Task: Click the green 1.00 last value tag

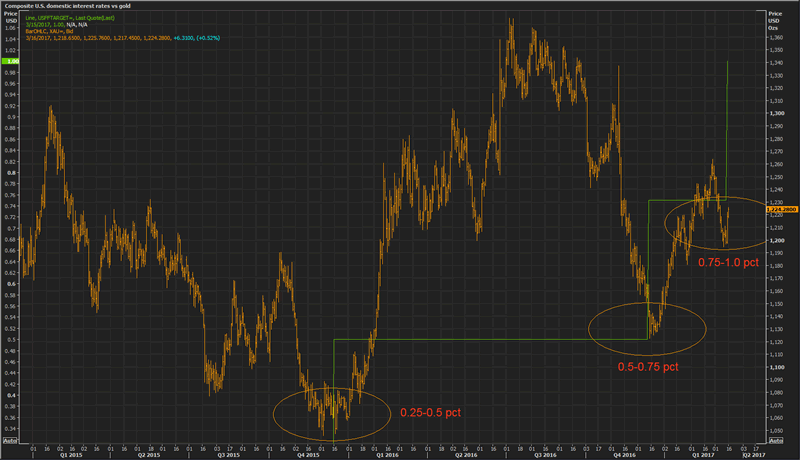Action: point(11,61)
